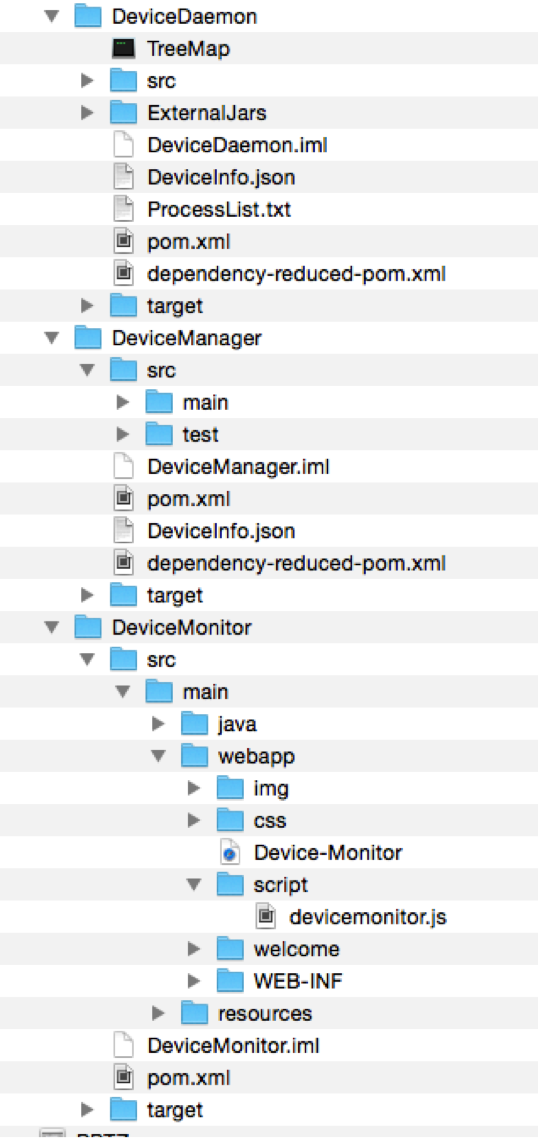Expand the ExternalJars folder
539x1138 pixels.
click(88, 112)
